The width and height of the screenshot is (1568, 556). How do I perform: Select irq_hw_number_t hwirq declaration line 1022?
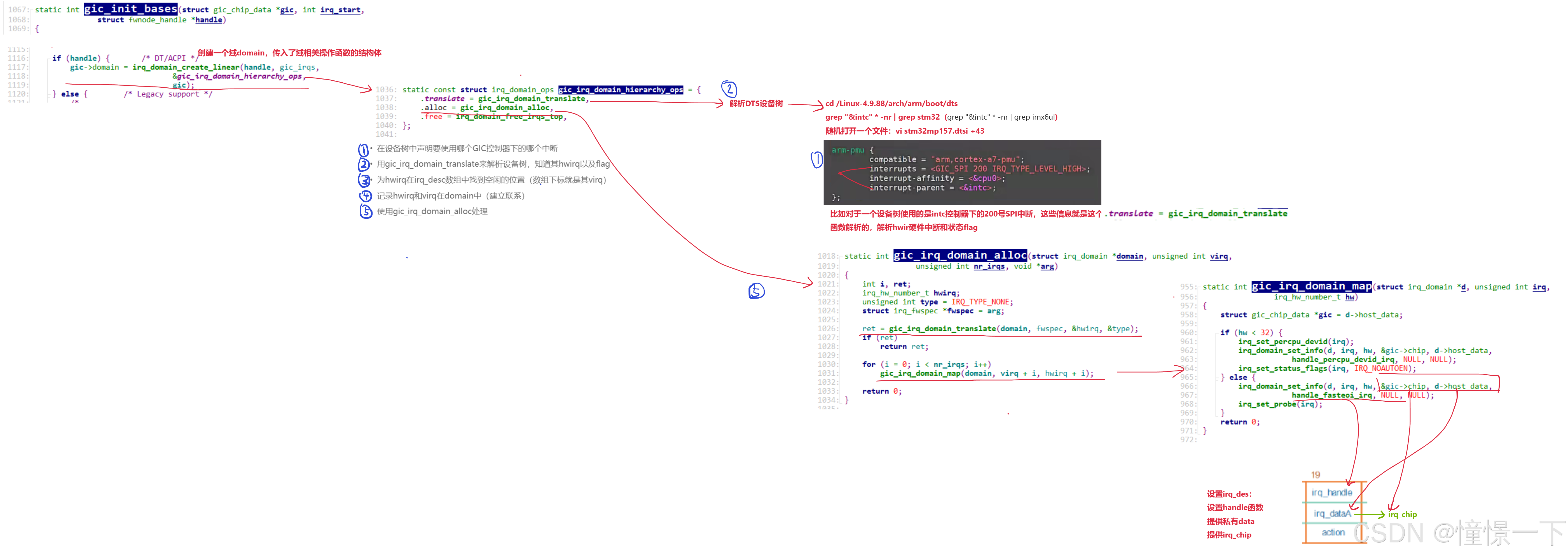pyautogui.click(x=910, y=294)
